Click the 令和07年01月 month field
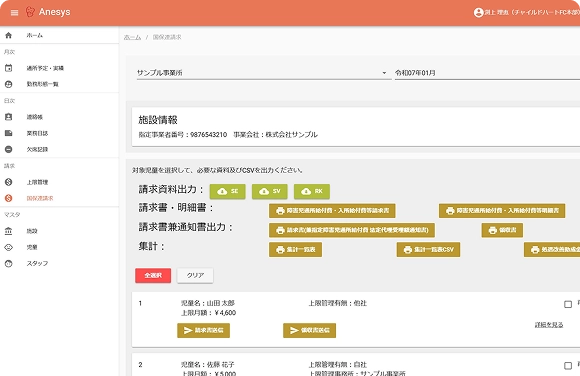 (x=487, y=73)
